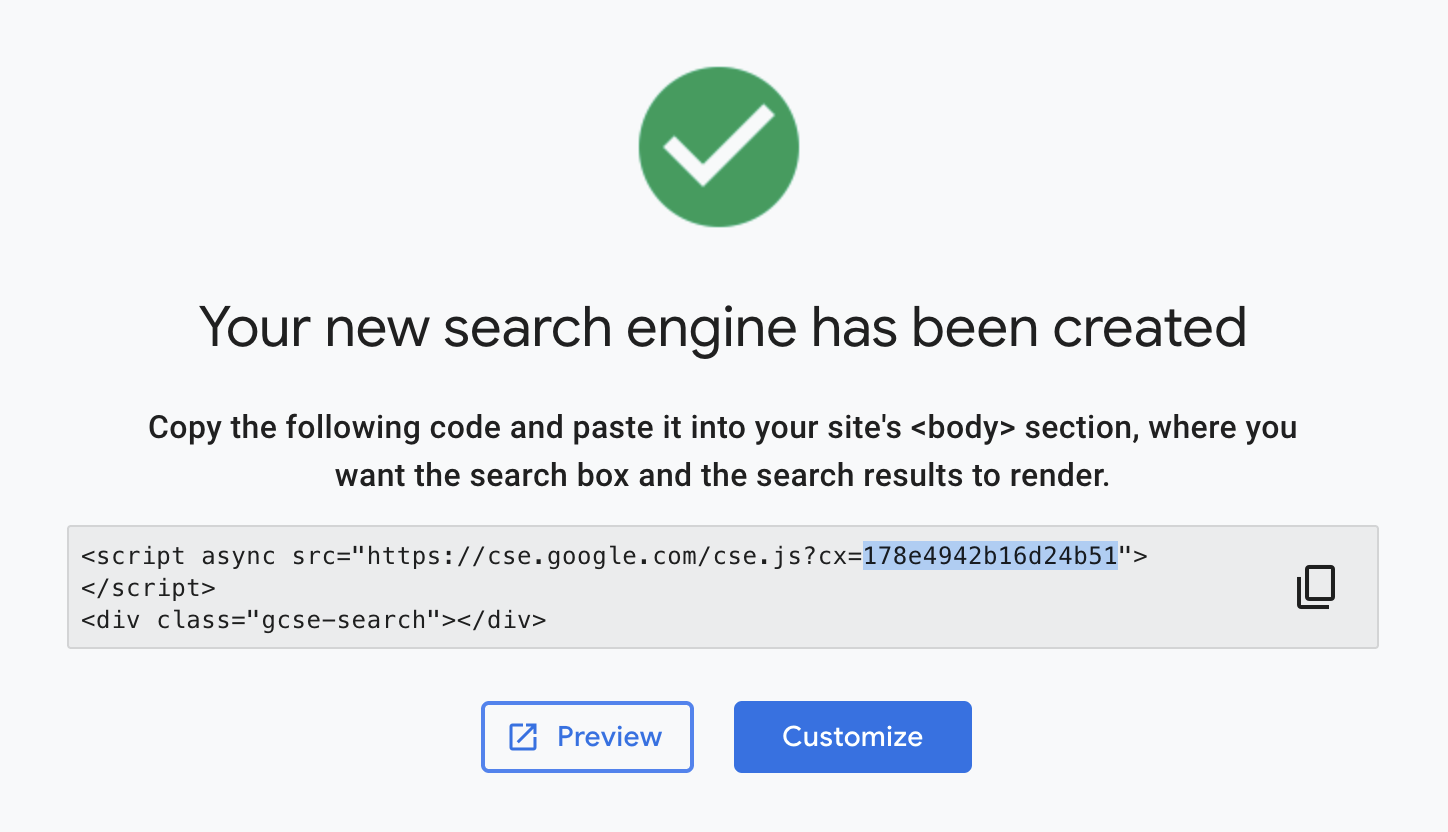Click the "gcse-search" class name
Image resolution: width=1448 pixels, height=832 pixels.
click(352, 619)
